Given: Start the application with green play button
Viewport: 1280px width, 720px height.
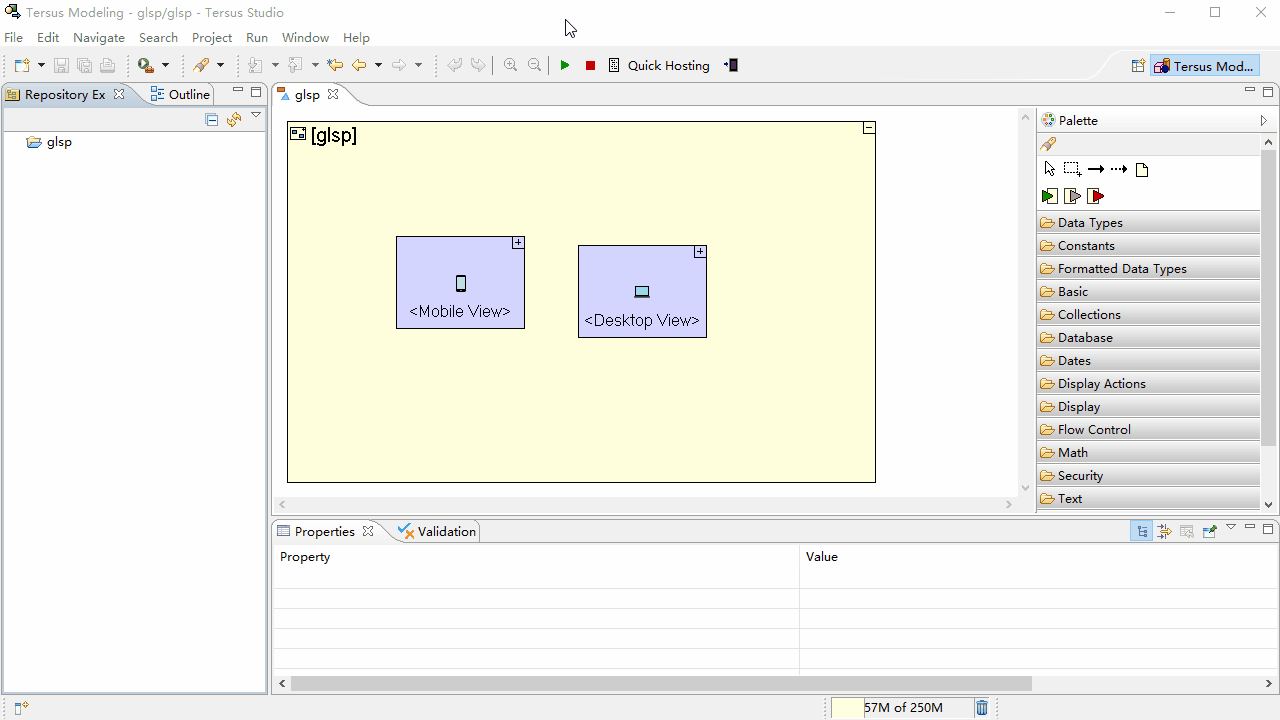Looking at the screenshot, I should point(565,65).
